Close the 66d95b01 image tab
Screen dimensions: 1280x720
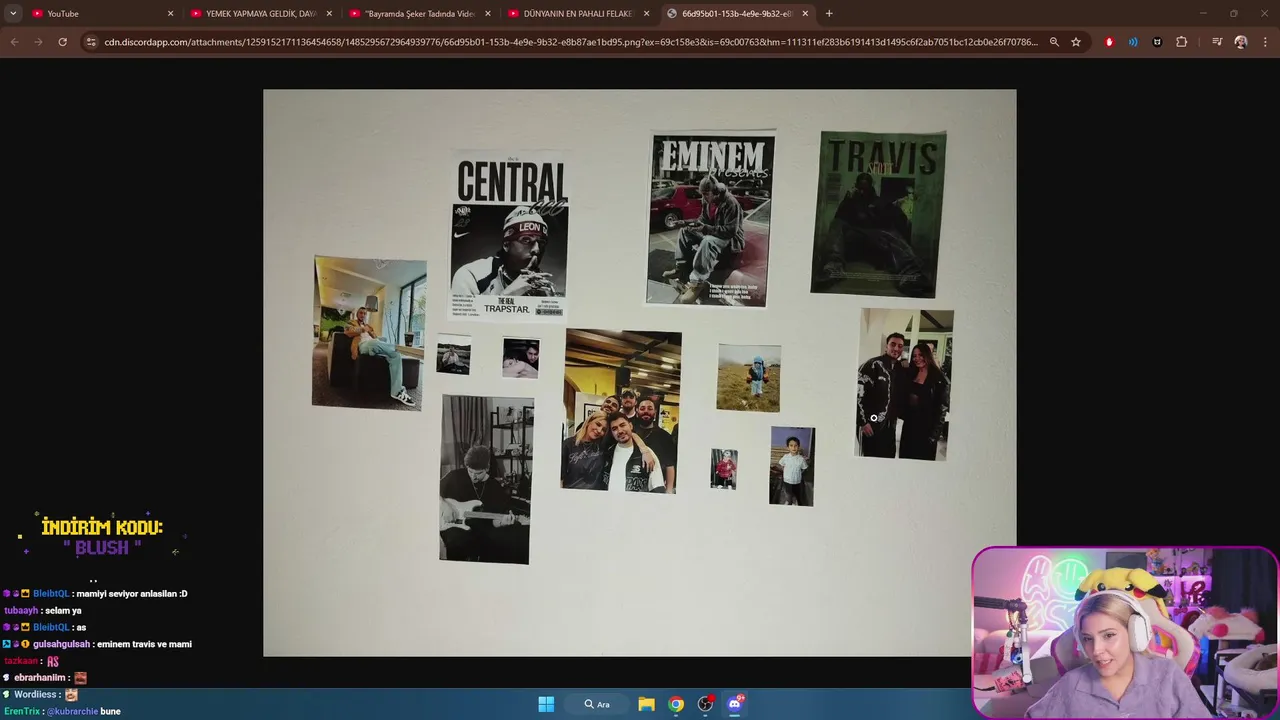coord(805,13)
